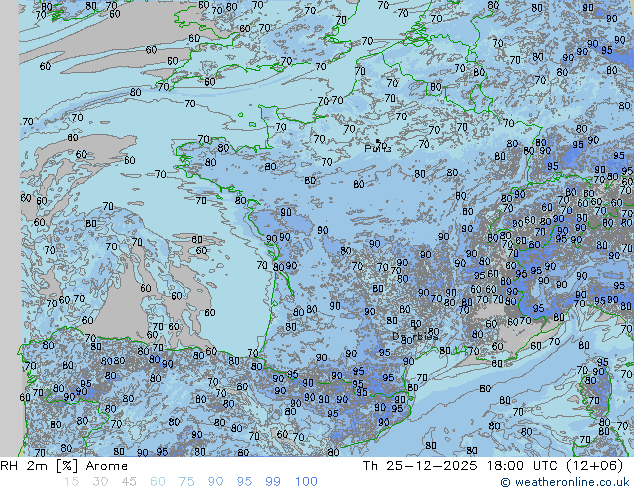Image resolution: width=634 pixels, height=490 pixels.
Task: Click legend value 100
Action: click(x=306, y=482)
